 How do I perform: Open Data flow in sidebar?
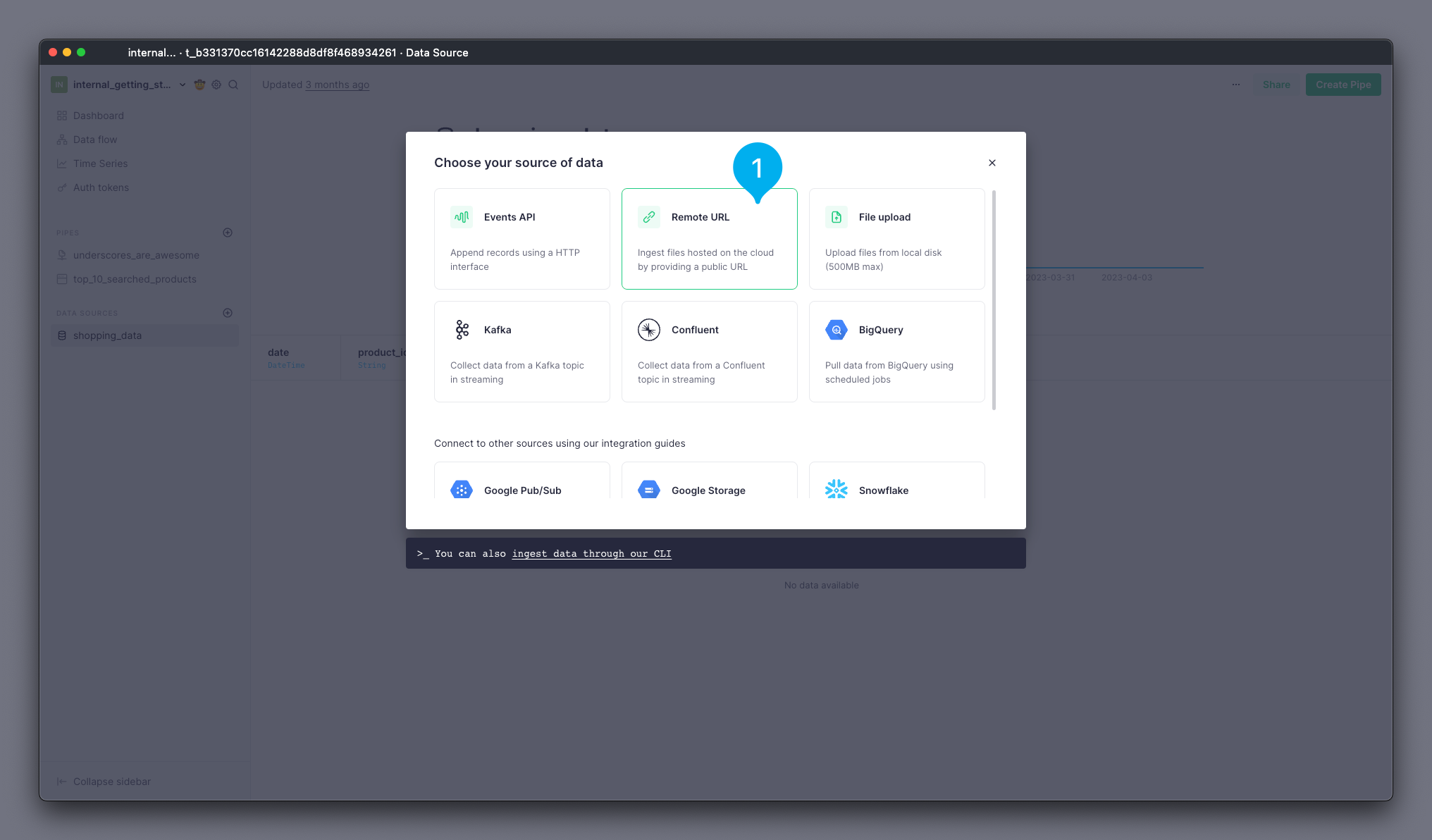click(144, 140)
